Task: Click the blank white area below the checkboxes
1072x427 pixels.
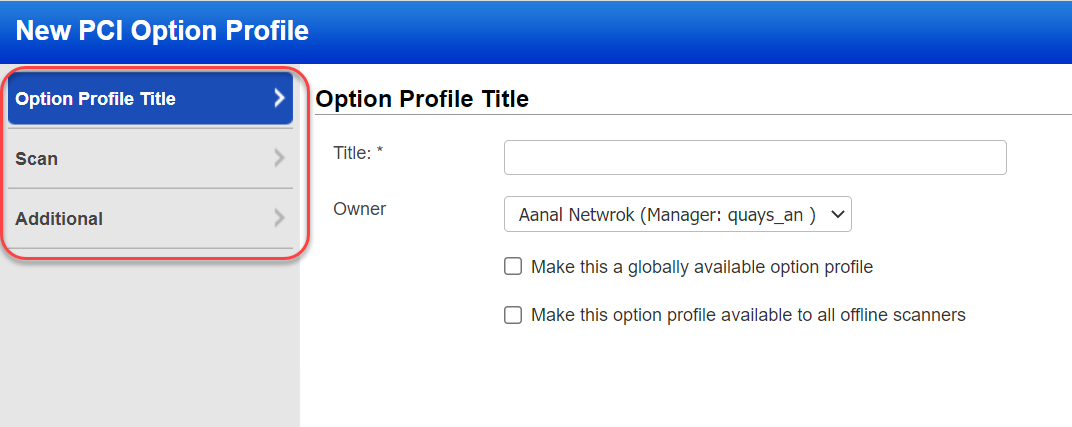Action: coord(680,380)
